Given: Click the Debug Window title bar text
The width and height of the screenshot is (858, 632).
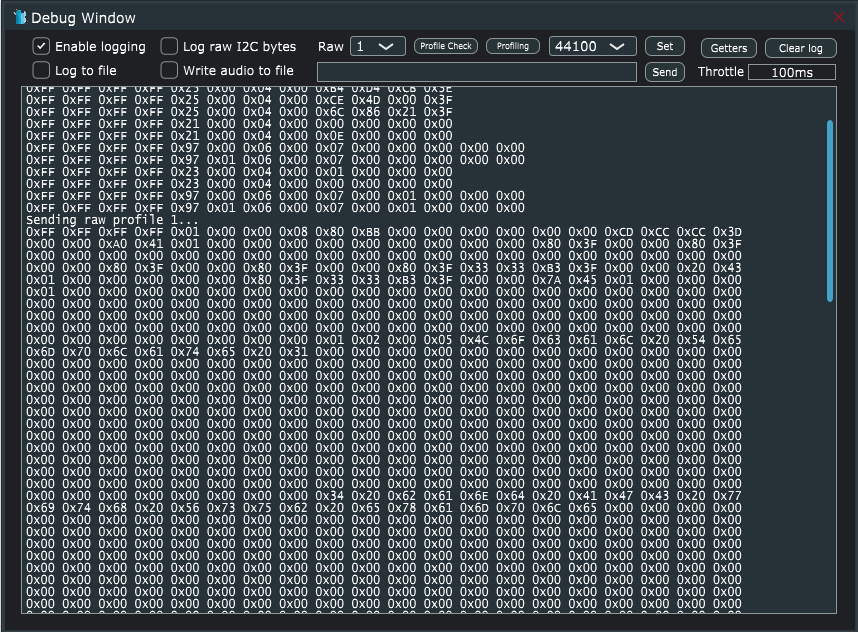Looking at the screenshot, I should (83, 18).
